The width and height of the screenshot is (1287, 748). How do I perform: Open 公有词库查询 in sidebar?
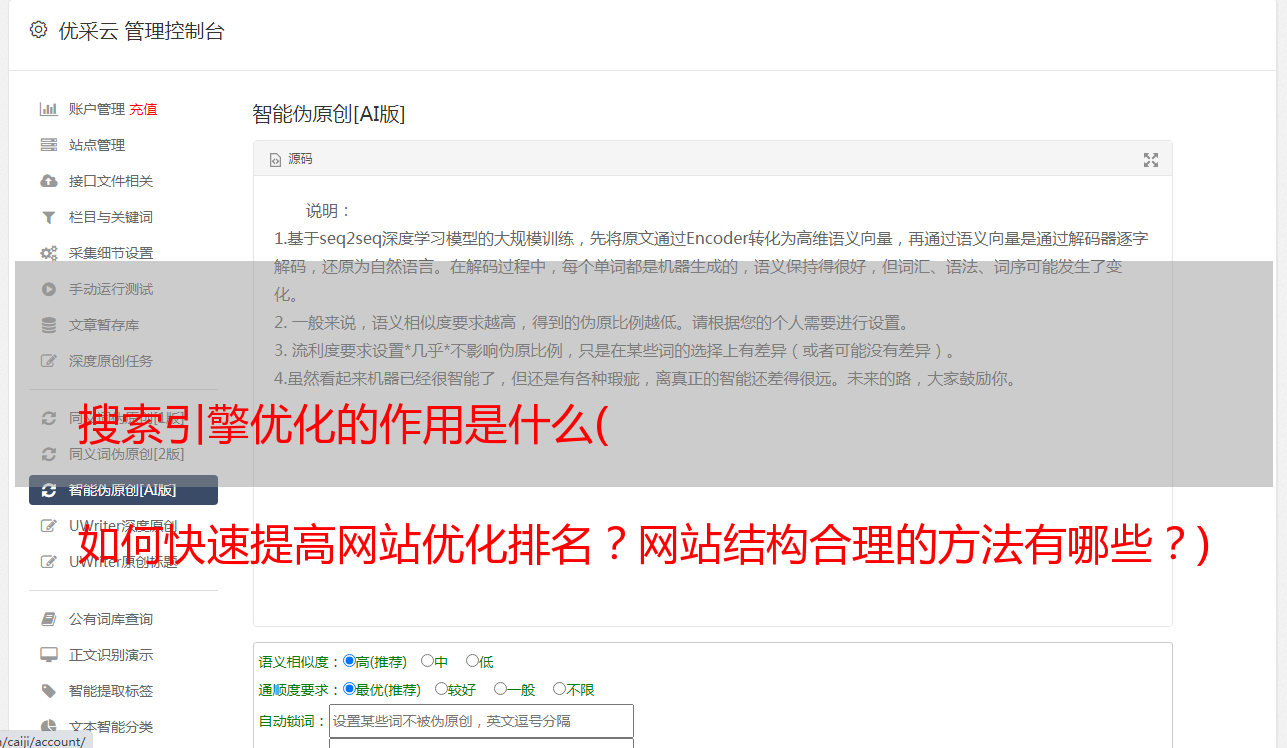(111, 619)
